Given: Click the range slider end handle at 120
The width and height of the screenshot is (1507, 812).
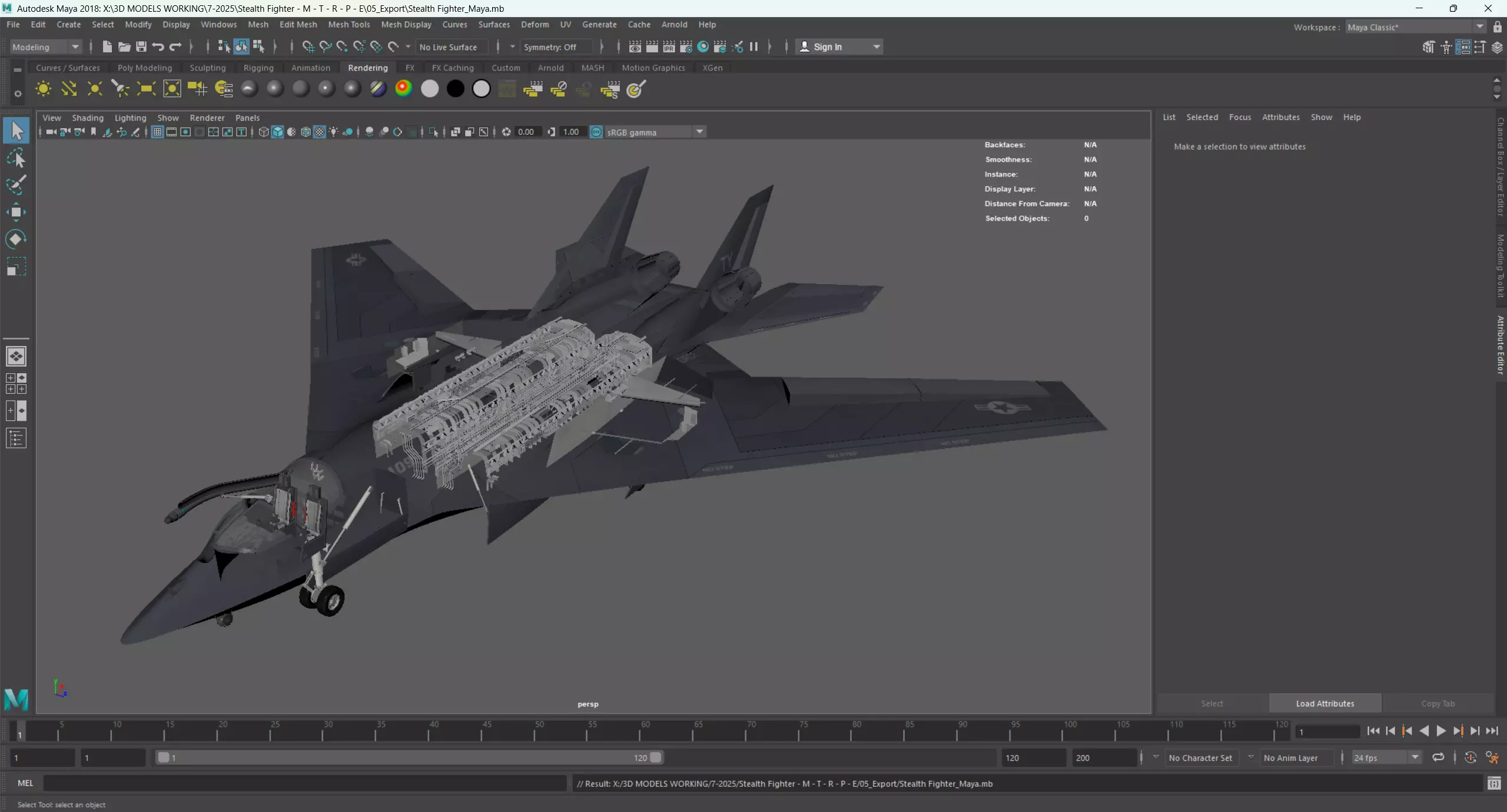Looking at the screenshot, I should coord(655,757).
